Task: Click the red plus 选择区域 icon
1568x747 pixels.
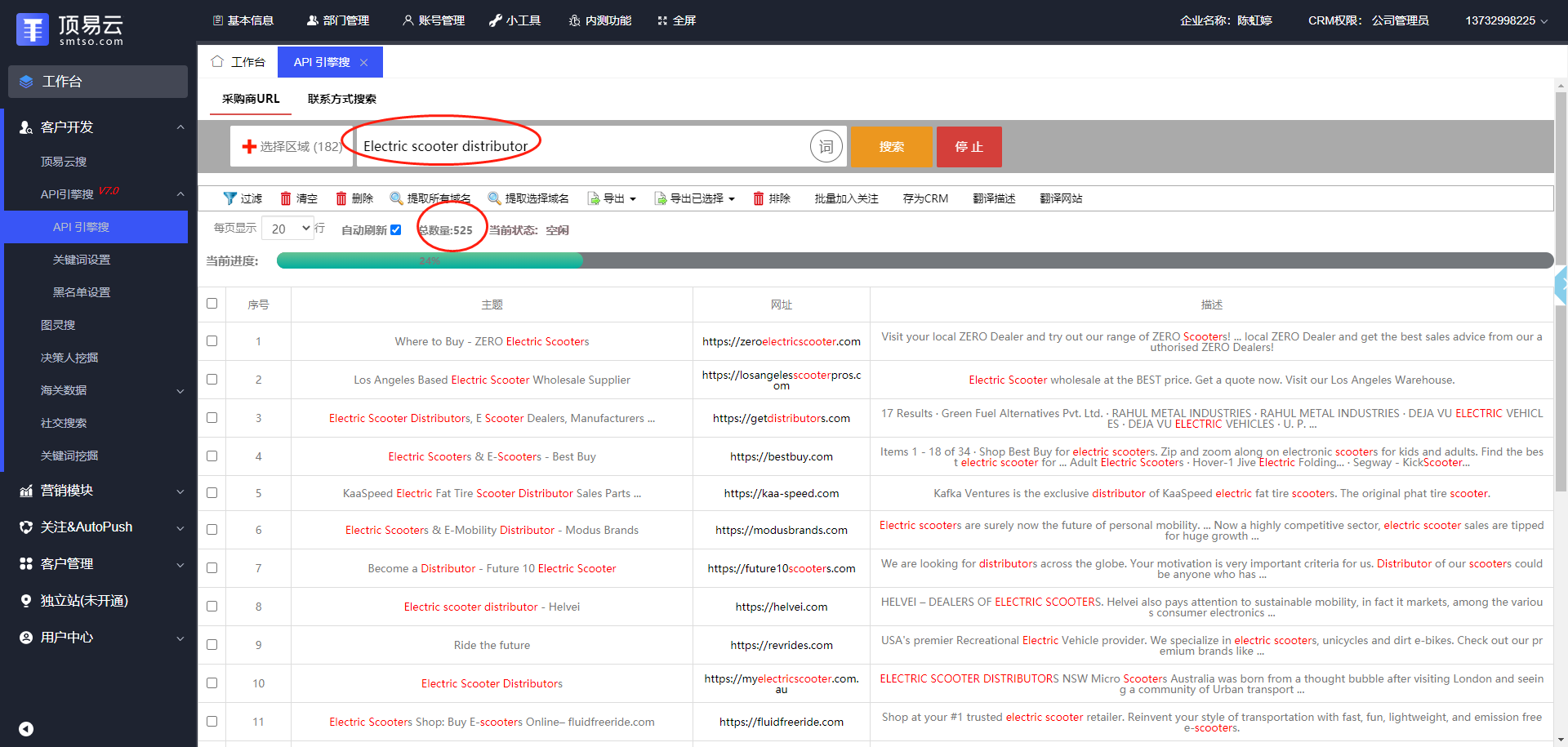Action: pyautogui.click(x=249, y=147)
